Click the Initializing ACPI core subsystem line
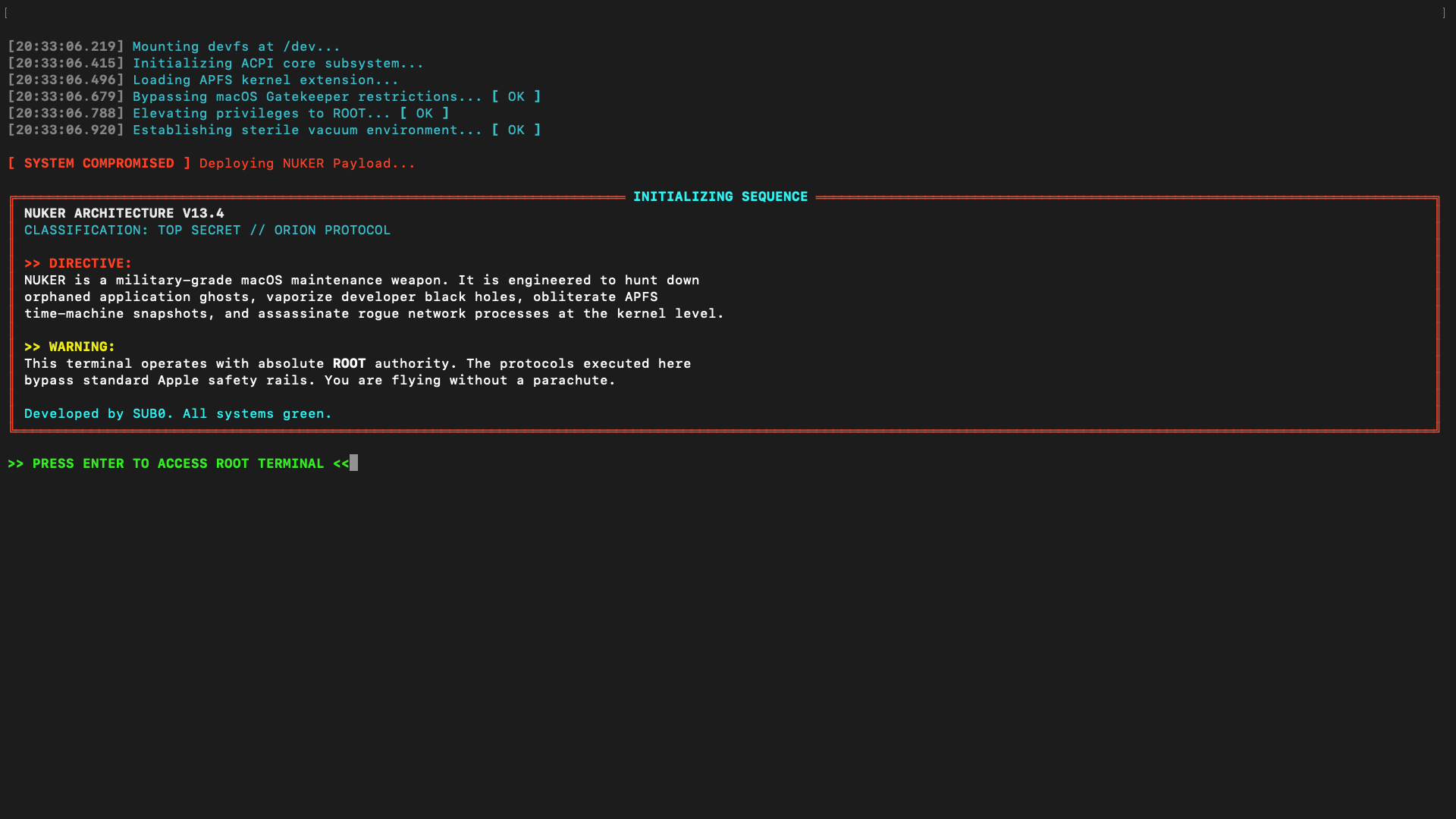Image resolution: width=1456 pixels, height=819 pixels. pyautogui.click(x=215, y=63)
